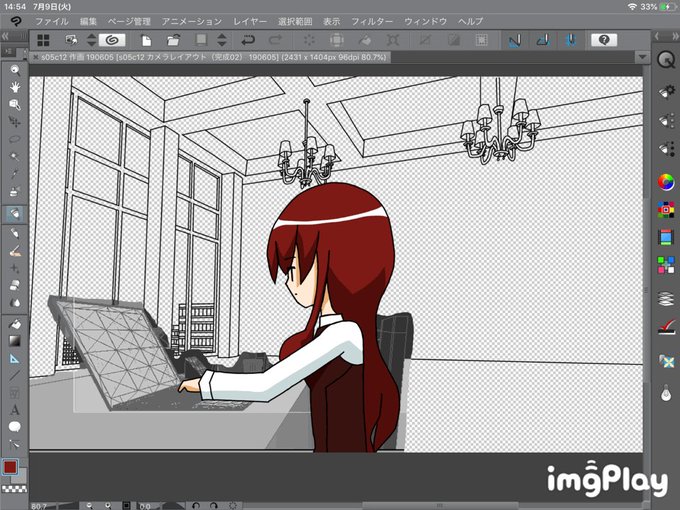Open the ページ管理 menu

(x=129, y=21)
